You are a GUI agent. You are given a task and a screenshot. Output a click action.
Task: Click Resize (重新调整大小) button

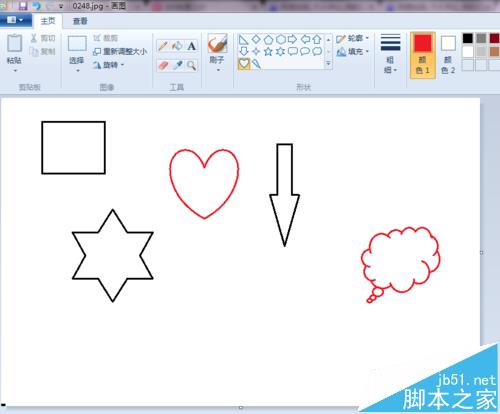tap(120, 51)
